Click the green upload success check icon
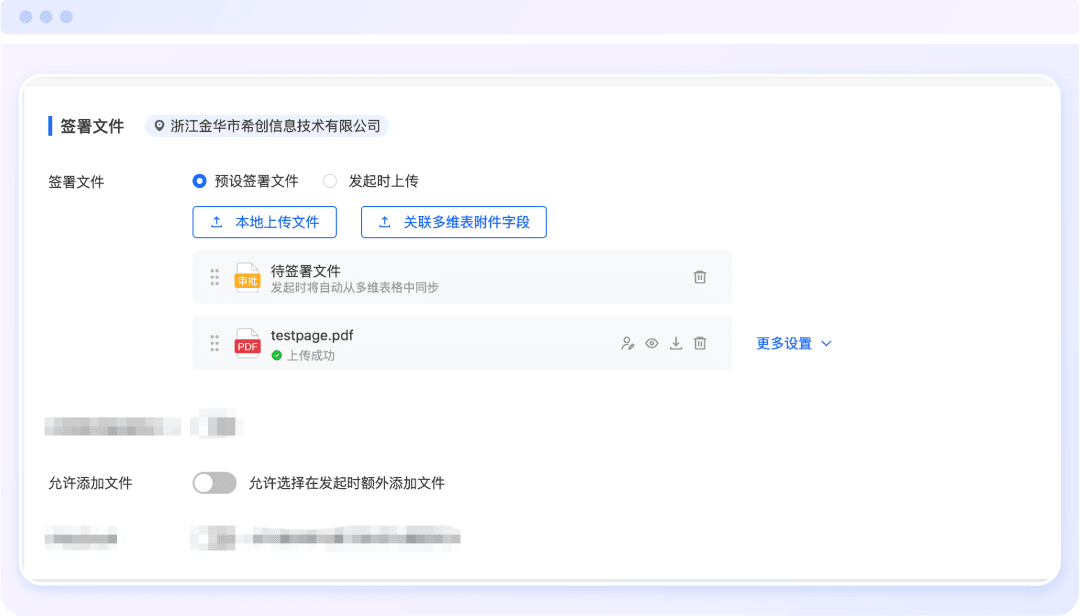Screen dimensions: 1080x616 [x=277, y=356]
